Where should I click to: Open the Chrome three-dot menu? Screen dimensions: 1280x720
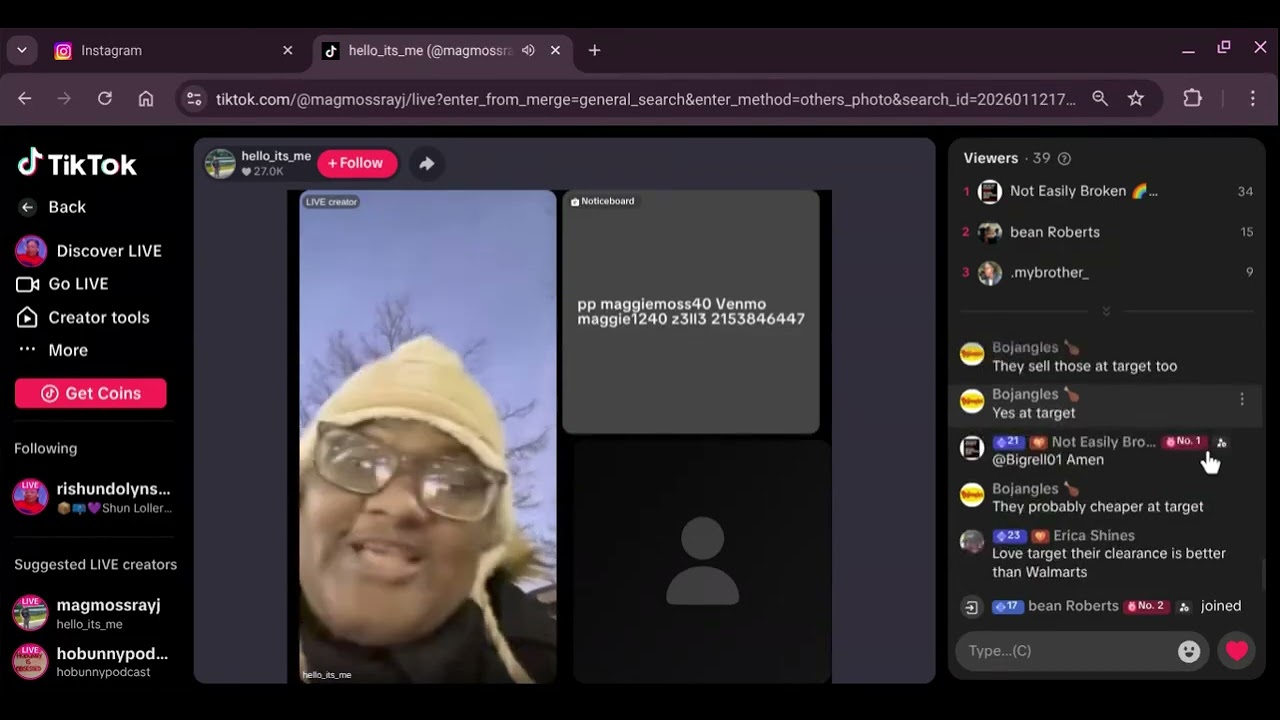coord(1253,98)
